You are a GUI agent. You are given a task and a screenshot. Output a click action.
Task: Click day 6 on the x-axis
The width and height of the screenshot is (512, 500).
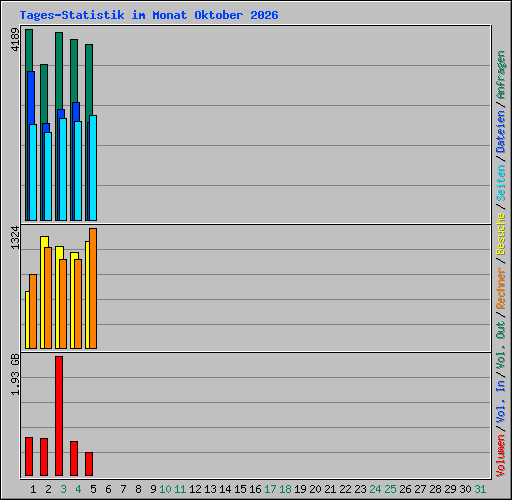[x=108, y=489]
